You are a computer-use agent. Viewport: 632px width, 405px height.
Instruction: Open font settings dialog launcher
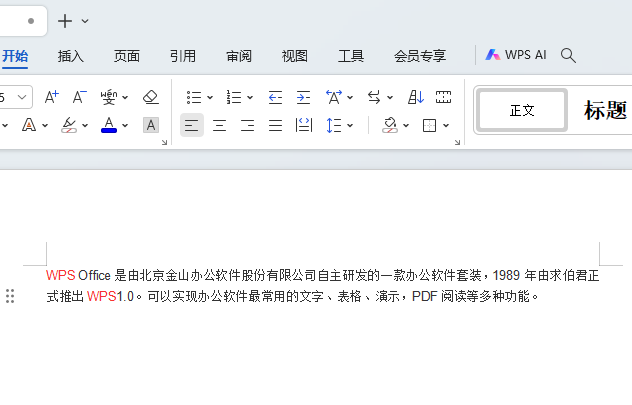[x=164, y=142]
